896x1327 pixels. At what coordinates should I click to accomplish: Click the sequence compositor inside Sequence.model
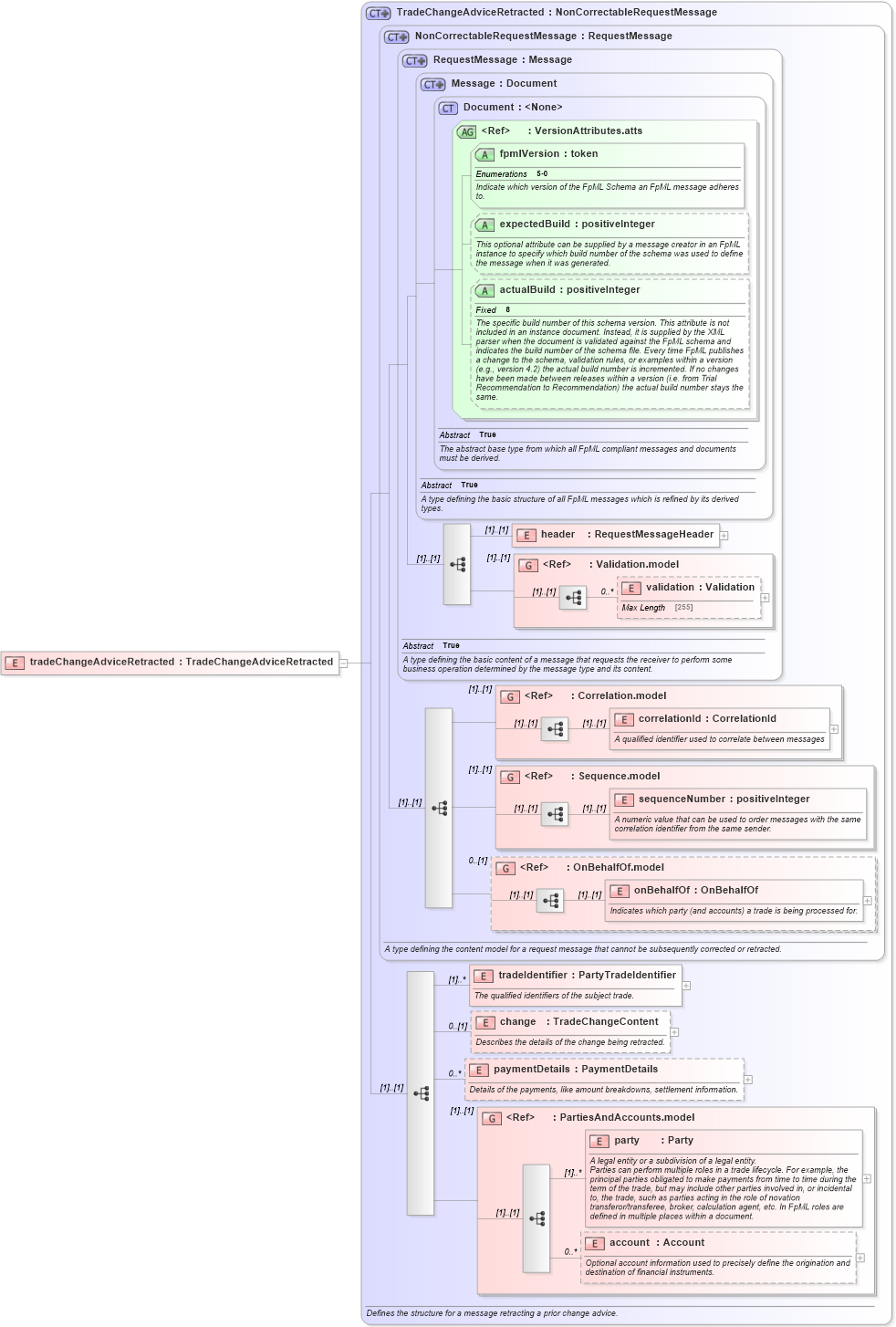pos(555,814)
